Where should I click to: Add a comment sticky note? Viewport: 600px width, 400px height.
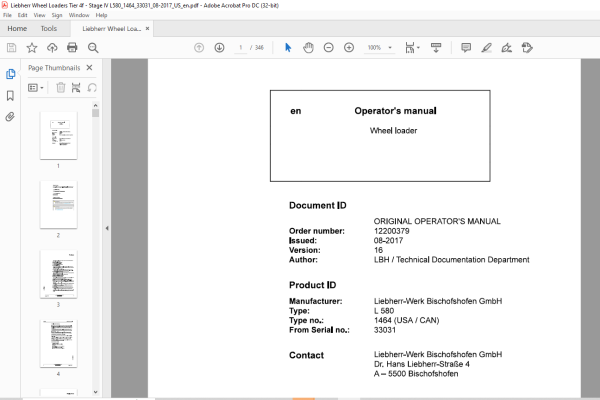[x=466, y=48]
